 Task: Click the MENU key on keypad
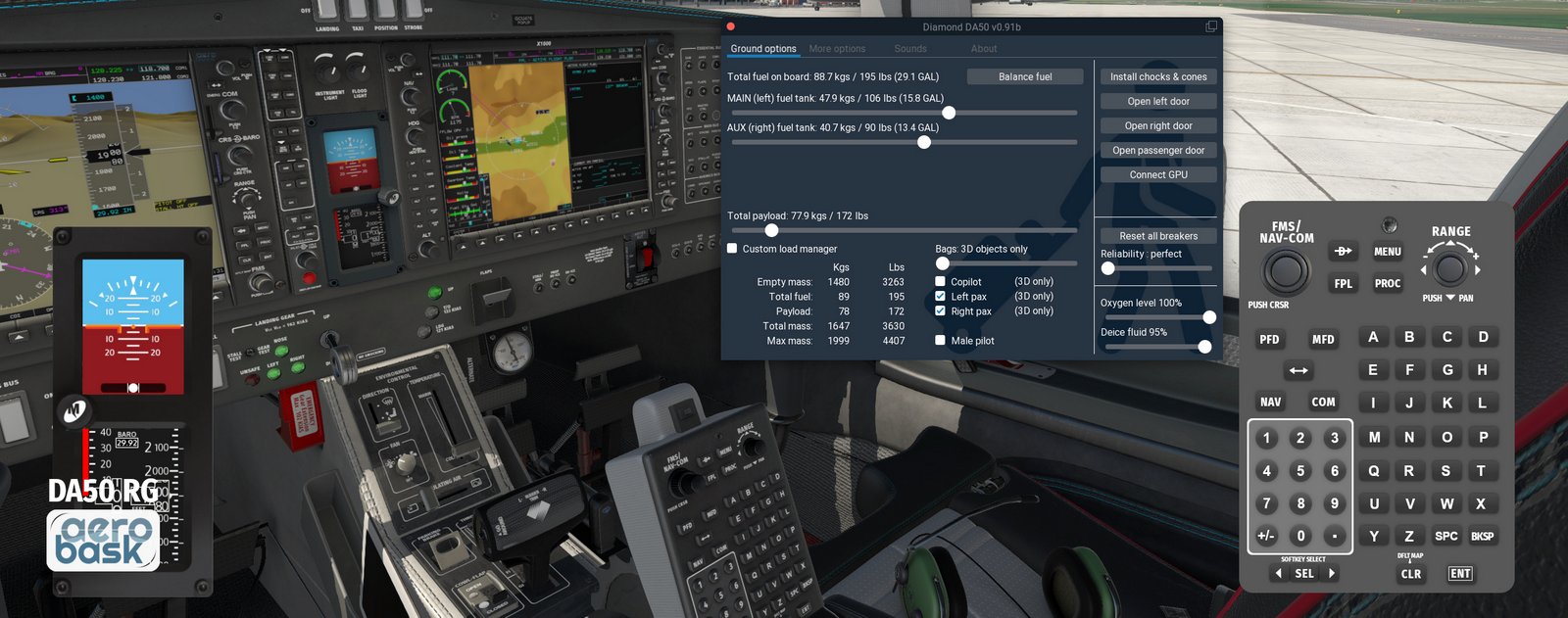point(1387,252)
